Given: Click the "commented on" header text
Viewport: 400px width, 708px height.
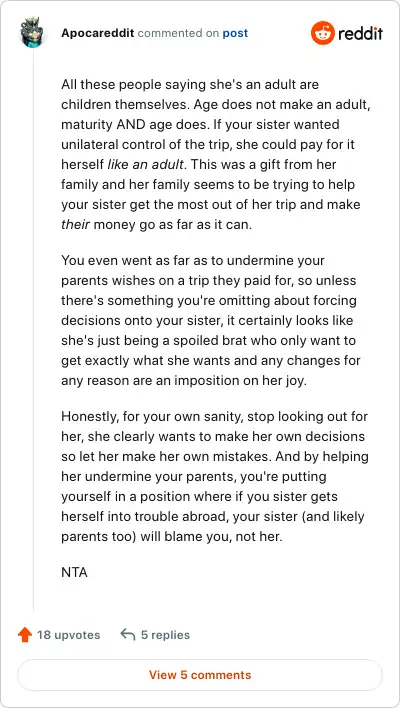Looking at the screenshot, I should [178, 33].
